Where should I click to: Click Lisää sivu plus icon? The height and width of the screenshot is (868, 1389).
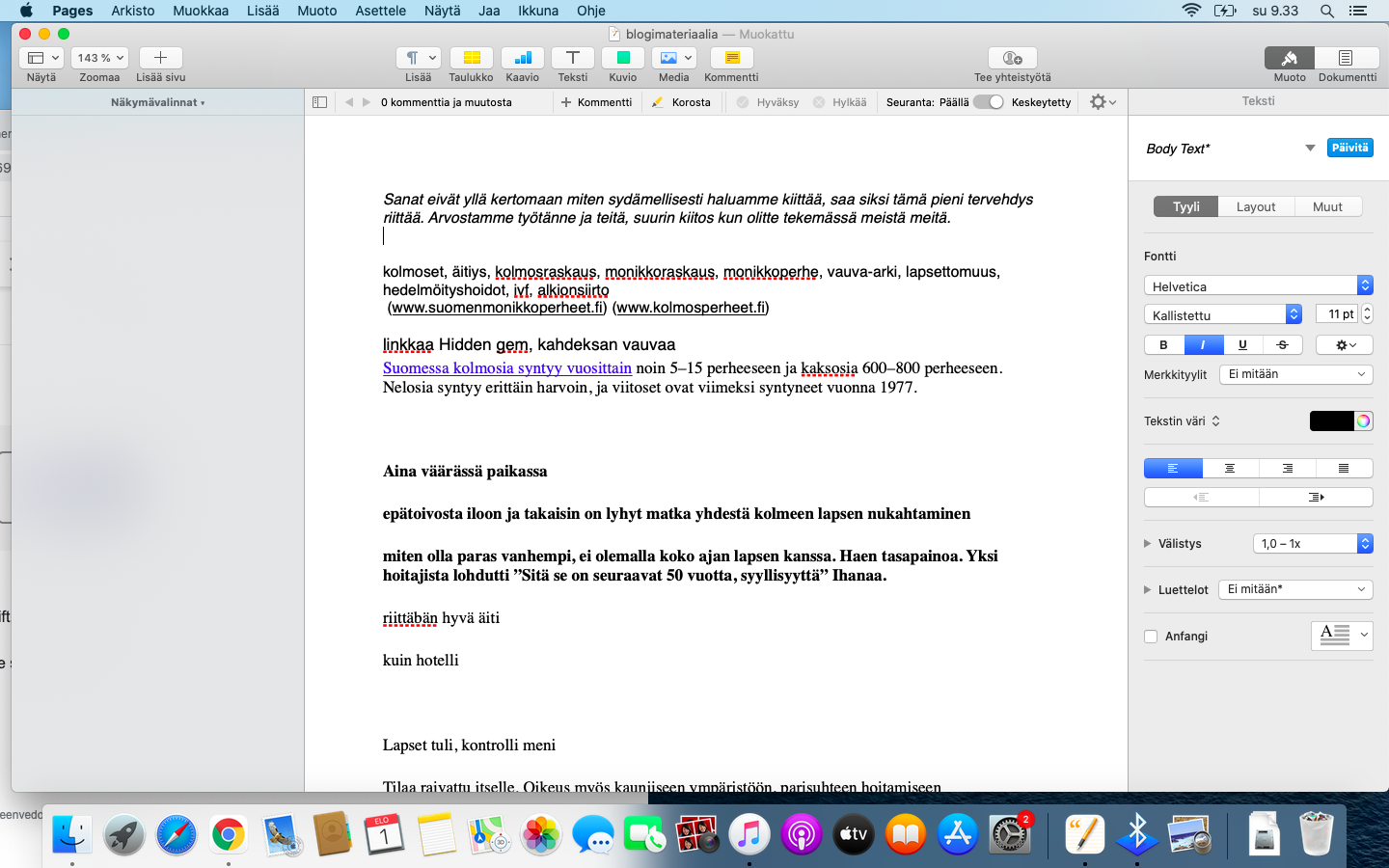[160, 59]
